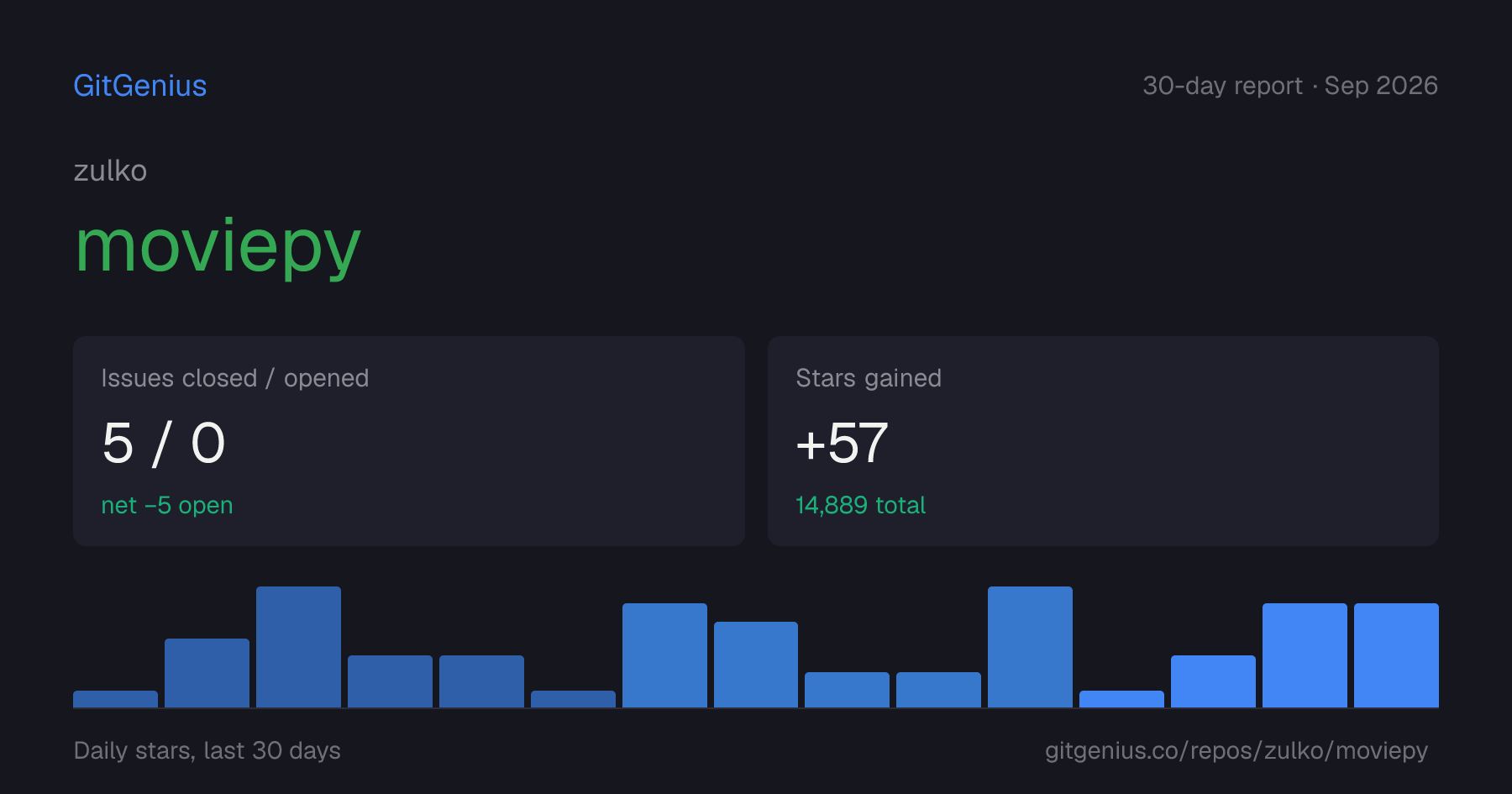The height and width of the screenshot is (794, 1512).
Task: Select the seventh bar of the stars chart
Action: point(664,655)
